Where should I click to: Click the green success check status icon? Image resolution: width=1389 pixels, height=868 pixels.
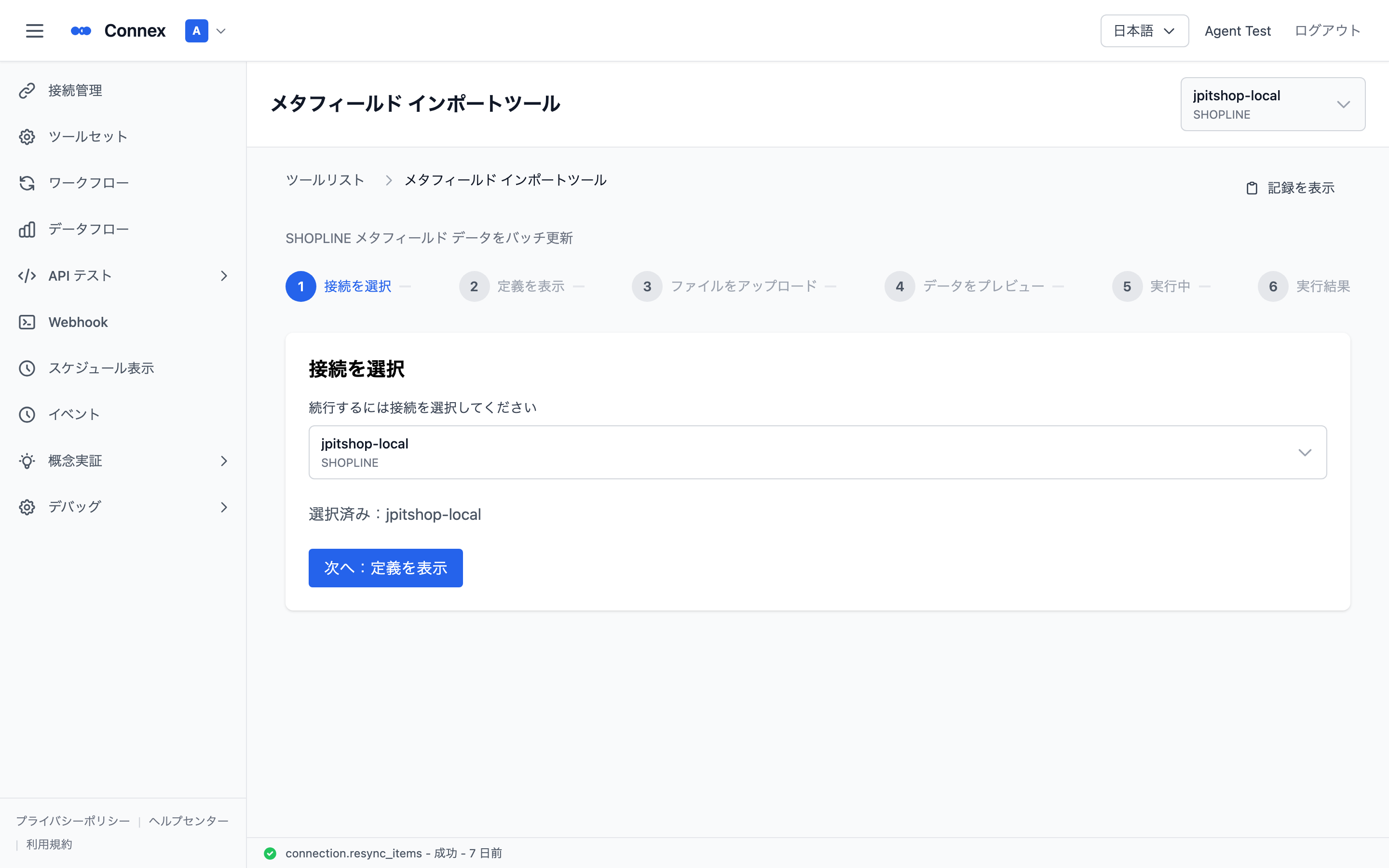pyautogui.click(x=270, y=853)
